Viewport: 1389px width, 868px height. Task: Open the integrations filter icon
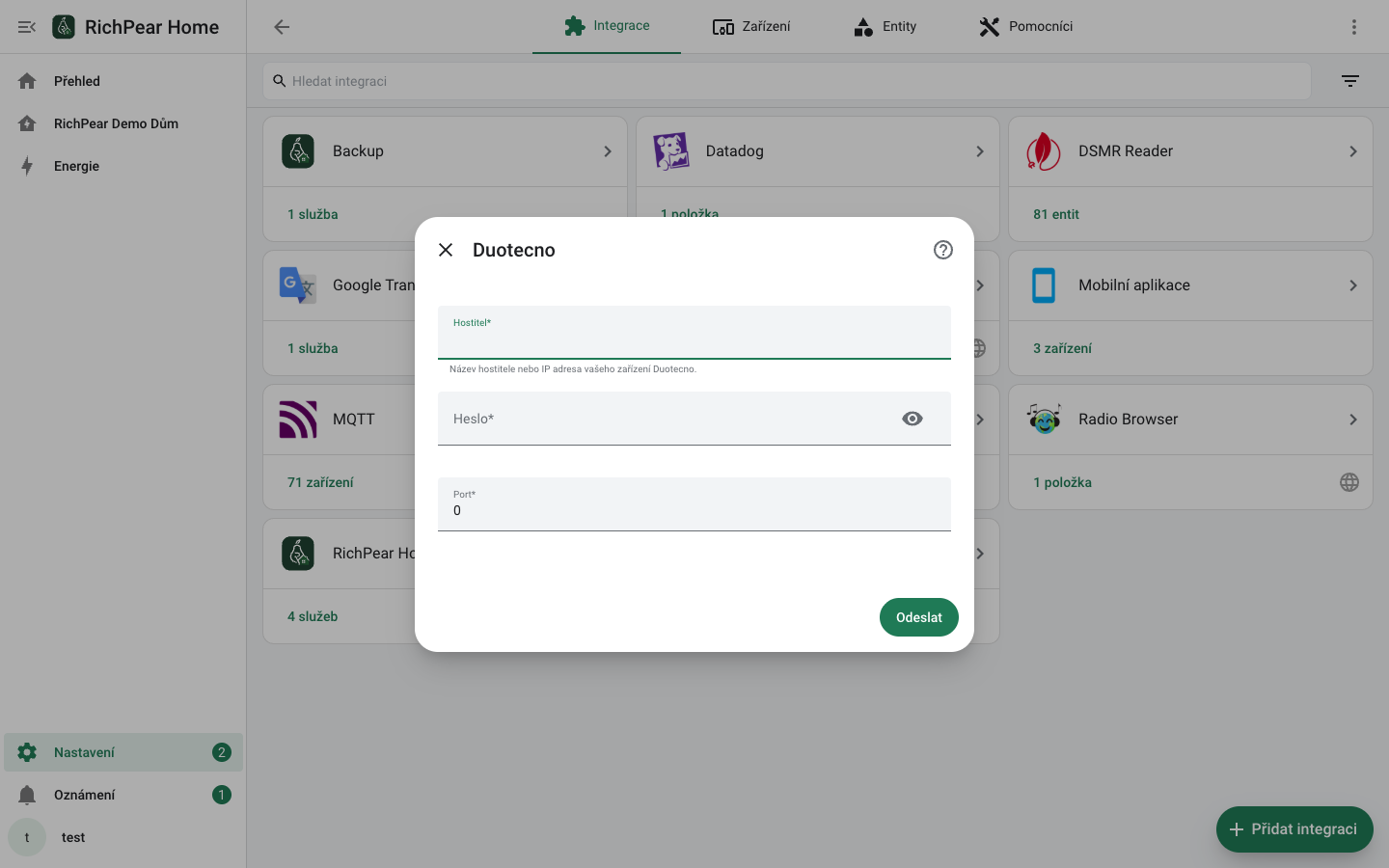click(1350, 81)
